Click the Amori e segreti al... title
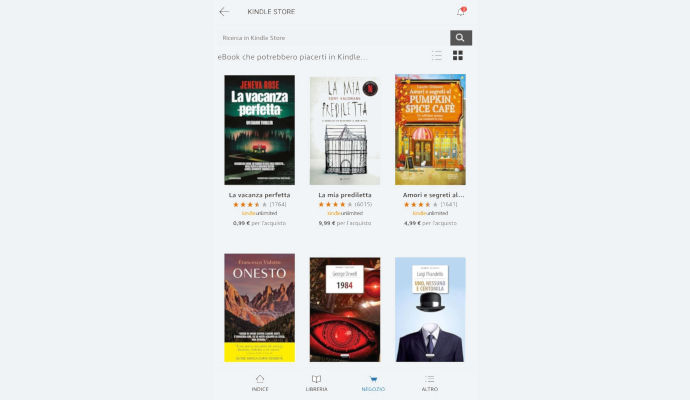This screenshot has height=400, width=690. coord(433,195)
